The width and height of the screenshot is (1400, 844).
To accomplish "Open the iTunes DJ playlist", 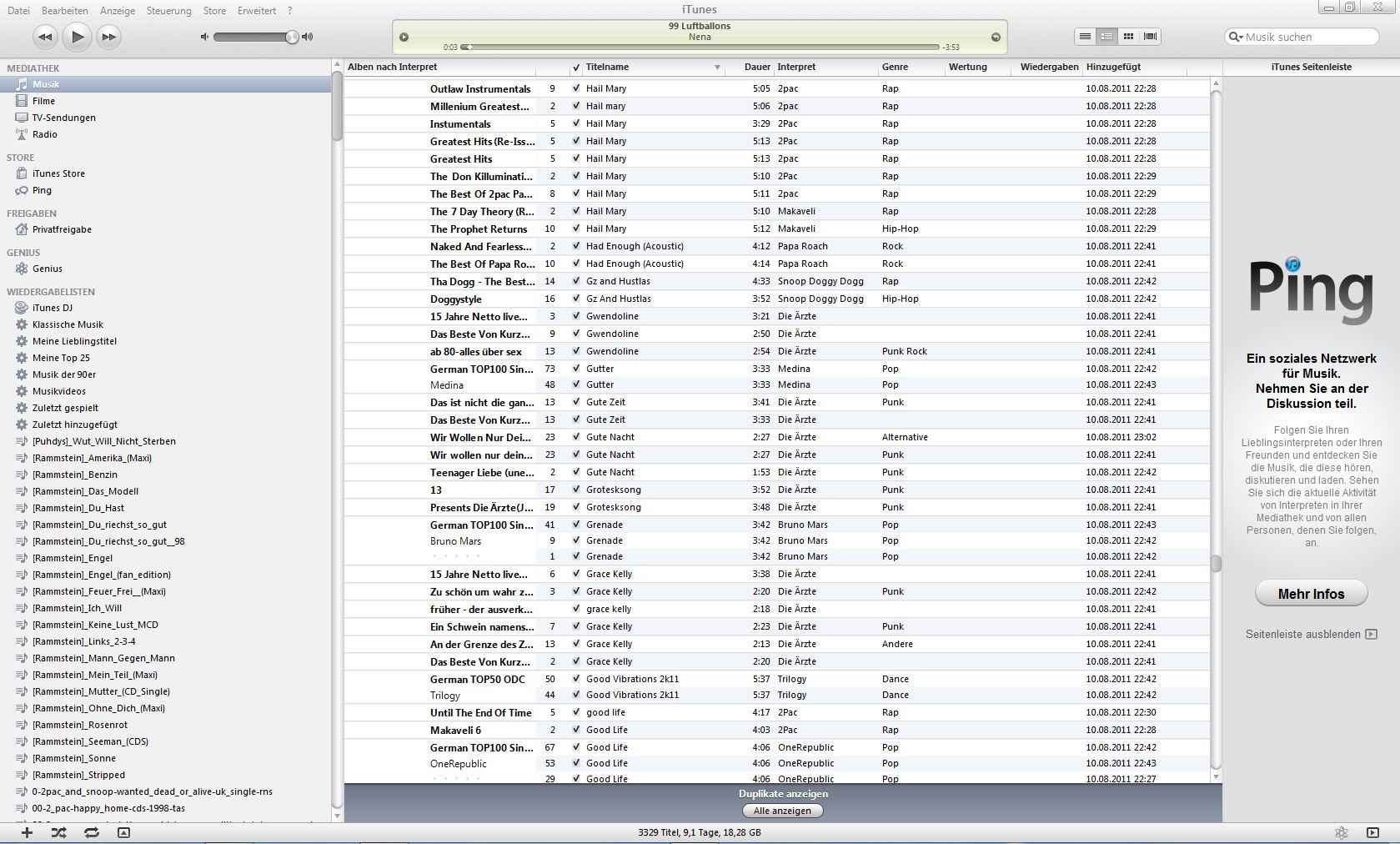I will tap(165, 308).
